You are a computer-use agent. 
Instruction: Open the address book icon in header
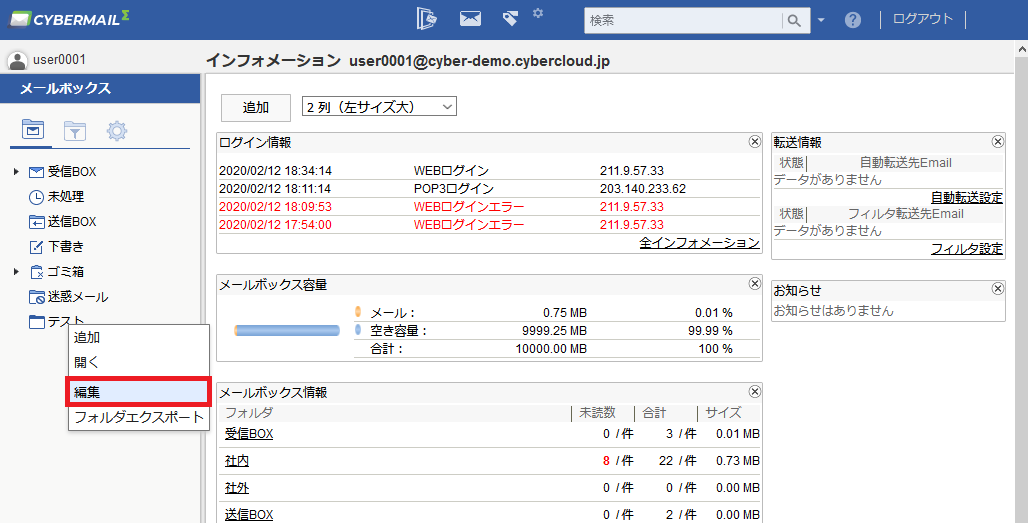coord(427,18)
